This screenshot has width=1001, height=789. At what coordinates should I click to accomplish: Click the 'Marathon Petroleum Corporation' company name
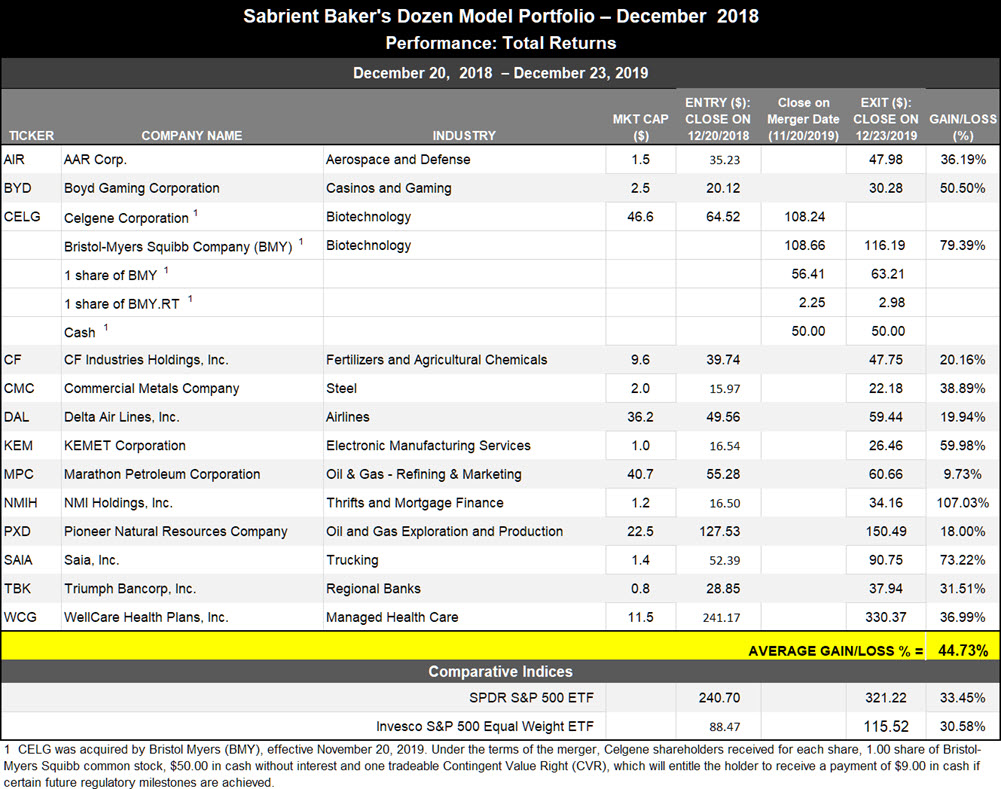[x=162, y=474]
